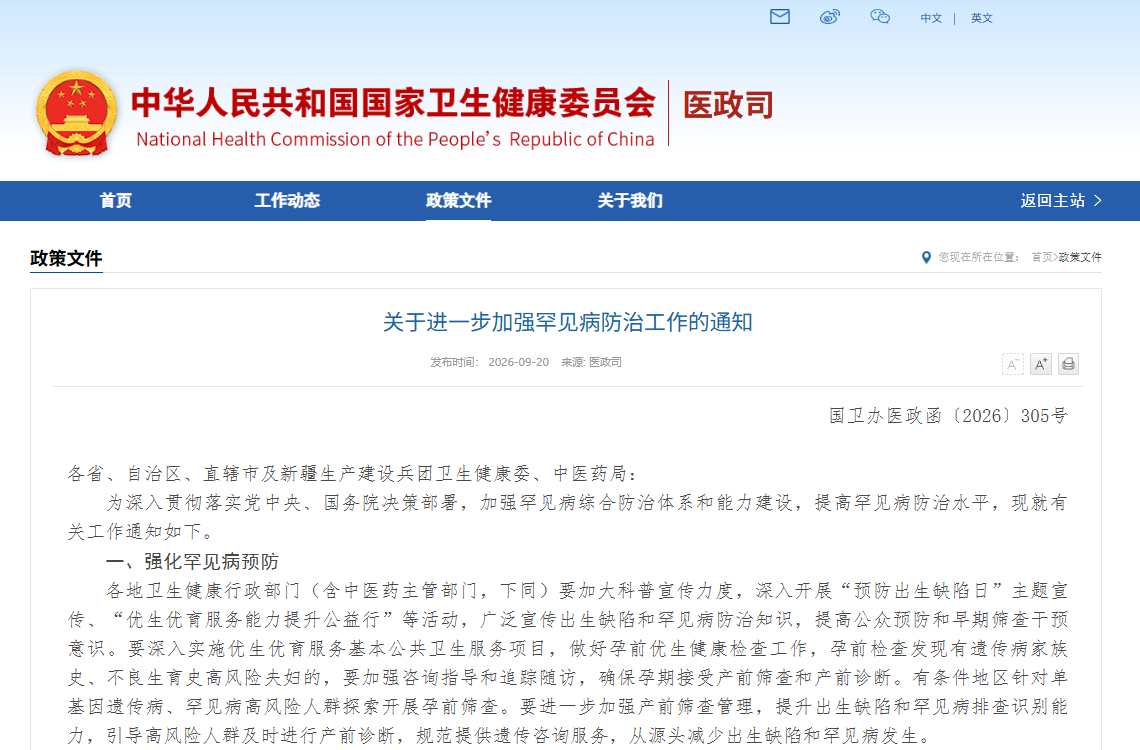Click section heading 一、强化罕见病预防
This screenshot has width=1140, height=750.
[192, 562]
